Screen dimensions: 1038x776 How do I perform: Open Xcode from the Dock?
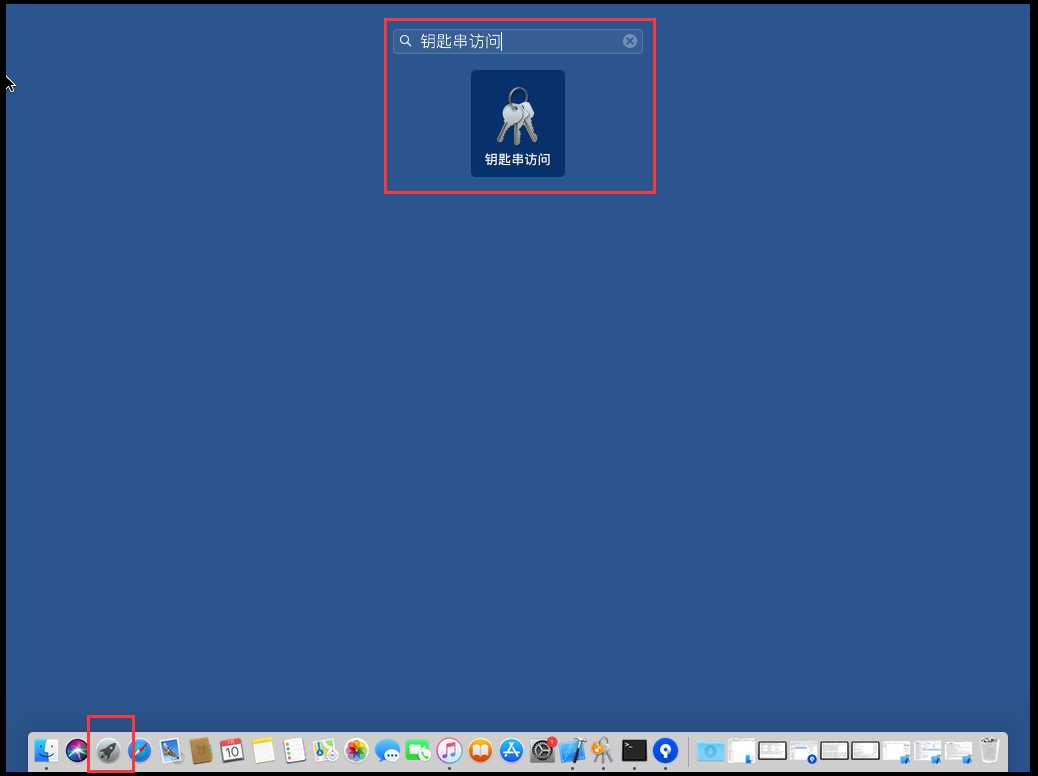[573, 751]
